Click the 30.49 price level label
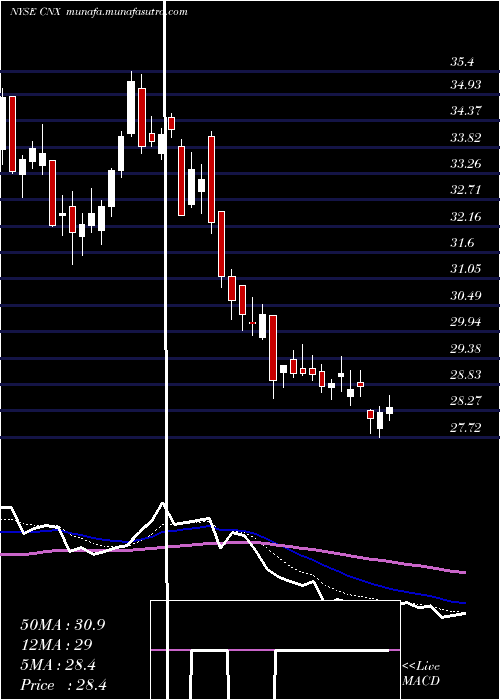The width and height of the screenshot is (500, 700). click(x=466, y=296)
